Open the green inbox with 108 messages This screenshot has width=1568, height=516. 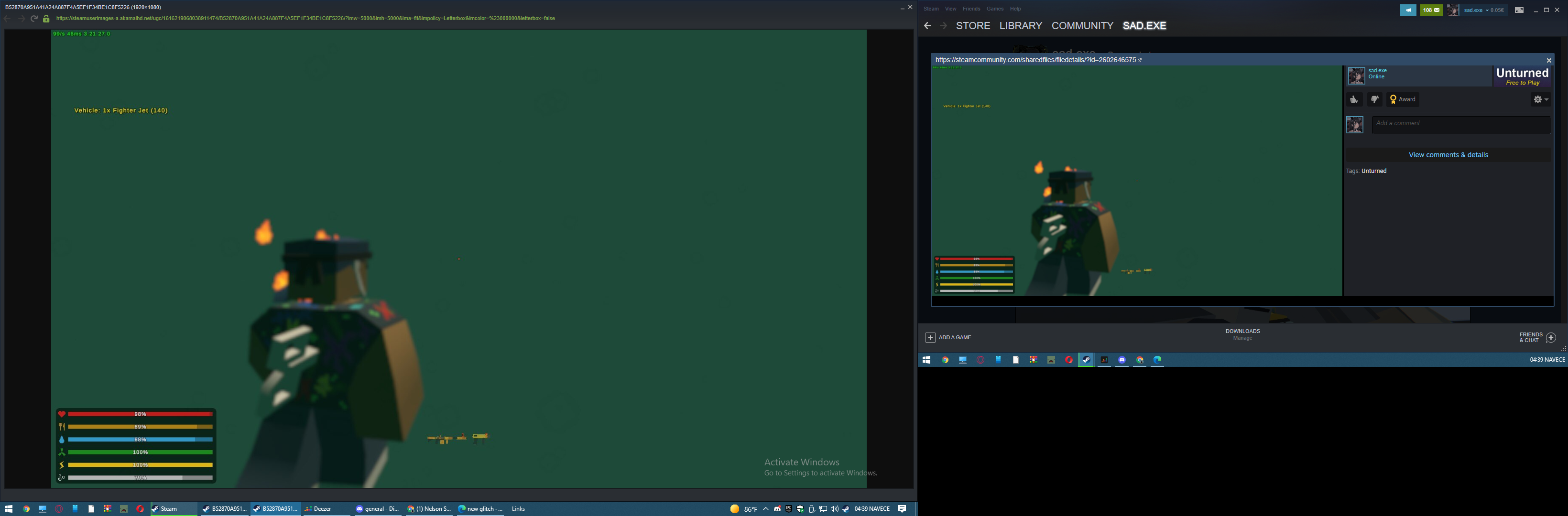tap(1429, 11)
